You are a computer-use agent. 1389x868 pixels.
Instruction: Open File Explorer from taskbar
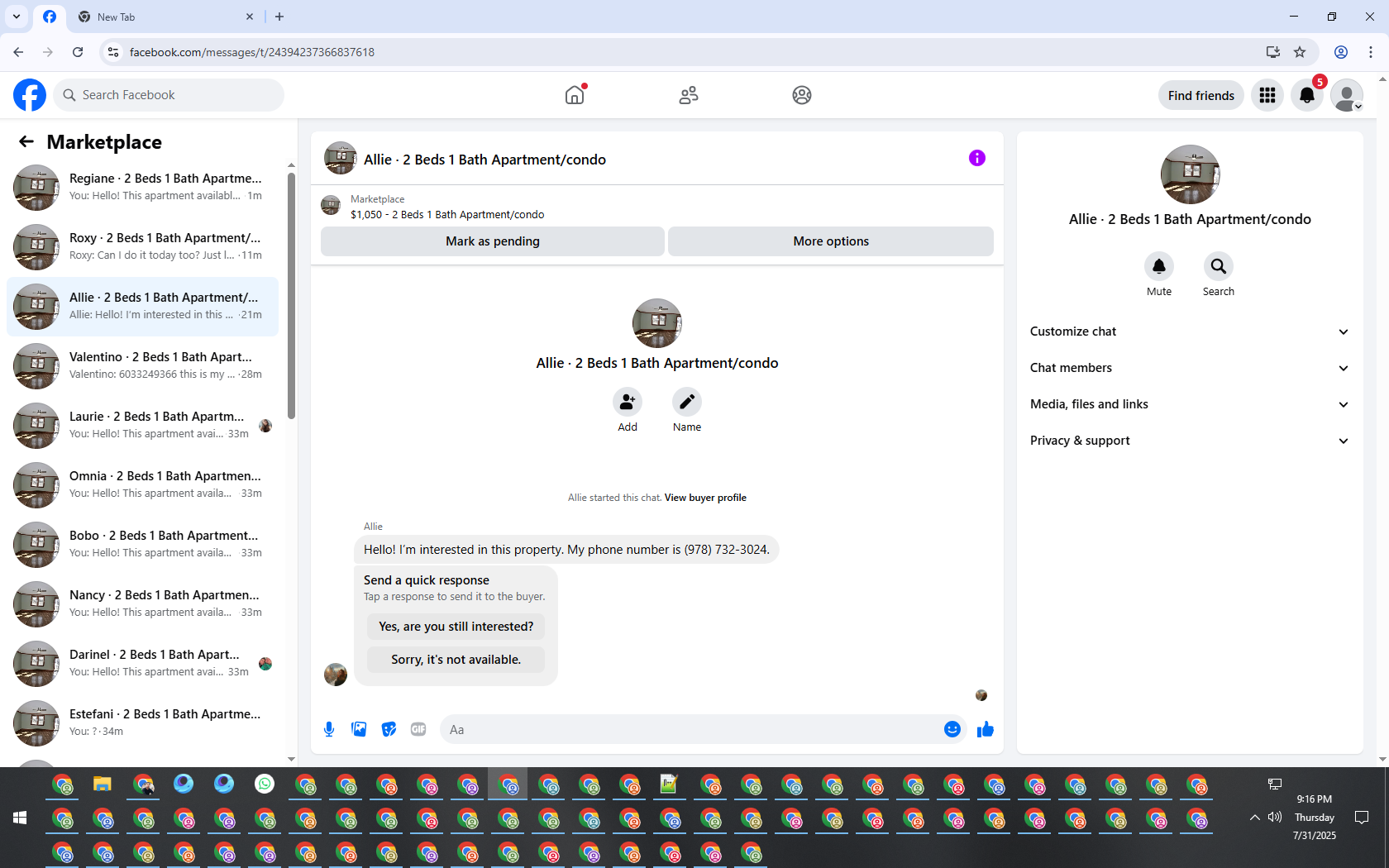pos(103,784)
